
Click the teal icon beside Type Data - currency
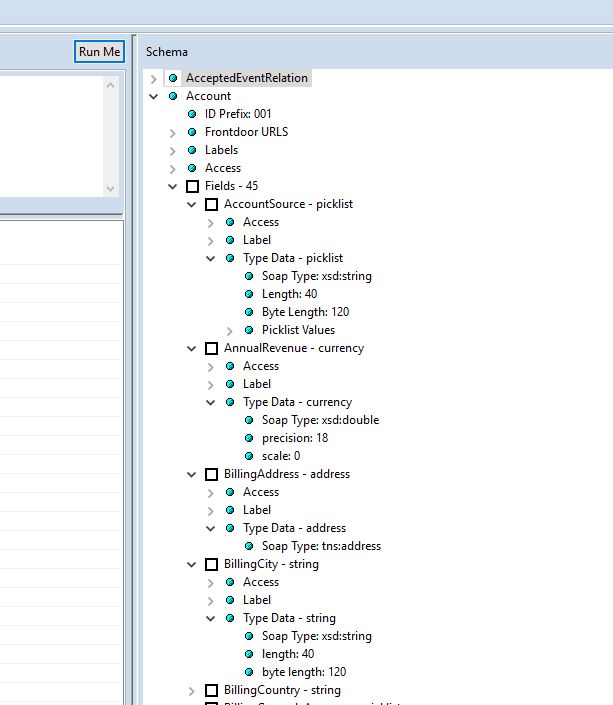(231, 402)
